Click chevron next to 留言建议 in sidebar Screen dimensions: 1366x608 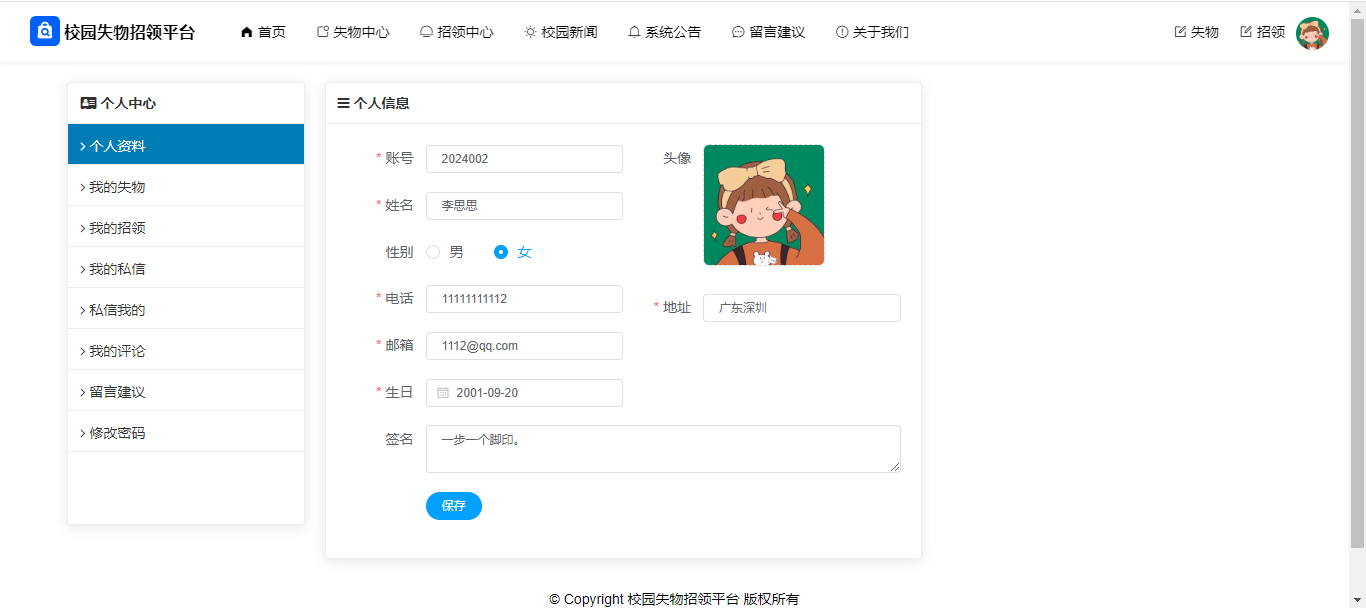82,392
